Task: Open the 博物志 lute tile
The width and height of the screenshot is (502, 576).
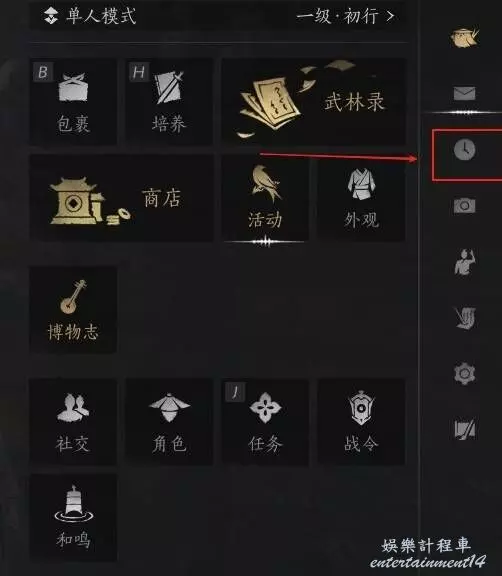Action: 73,310
